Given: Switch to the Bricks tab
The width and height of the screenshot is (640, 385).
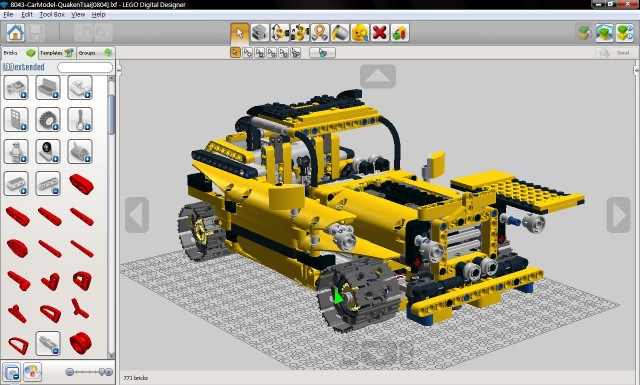Looking at the screenshot, I should pyautogui.click(x=19, y=53).
